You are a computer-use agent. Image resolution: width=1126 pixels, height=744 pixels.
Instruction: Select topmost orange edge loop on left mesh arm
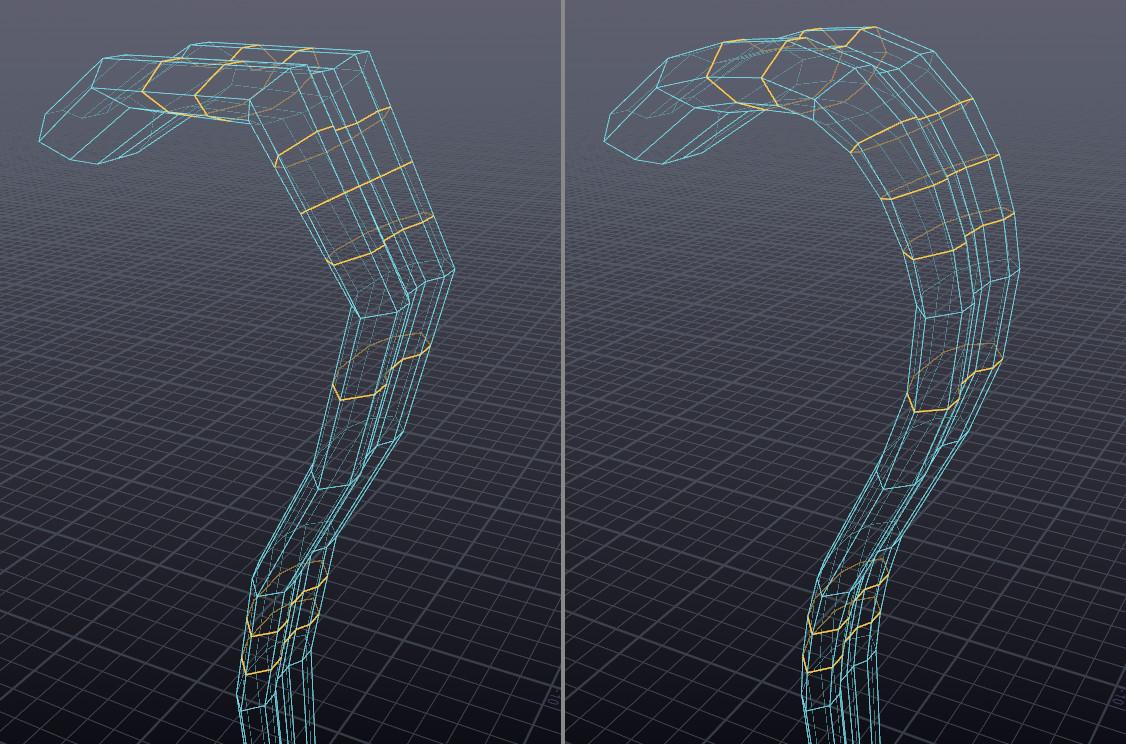click(330, 135)
